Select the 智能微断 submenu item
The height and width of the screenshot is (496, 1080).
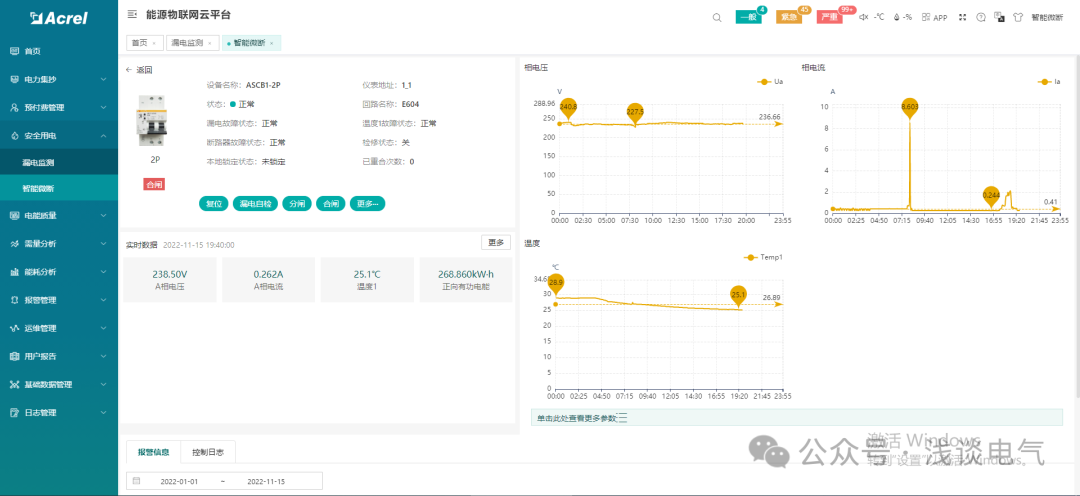59,188
